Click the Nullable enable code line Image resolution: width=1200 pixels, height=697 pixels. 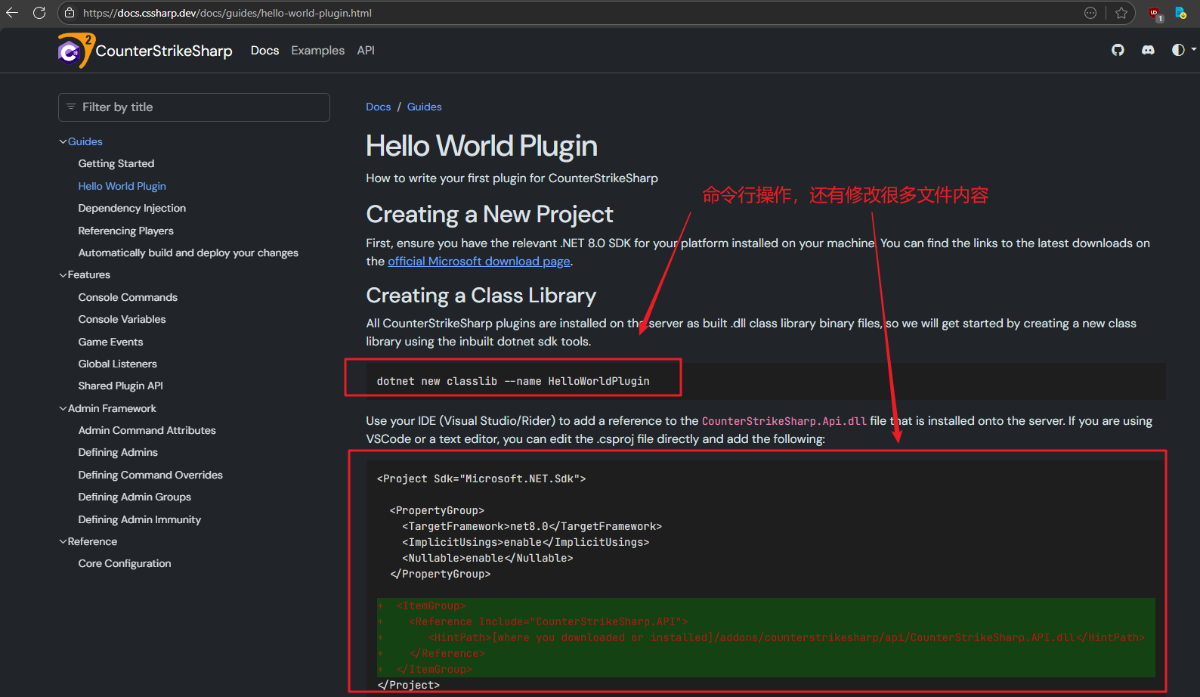(x=488, y=558)
